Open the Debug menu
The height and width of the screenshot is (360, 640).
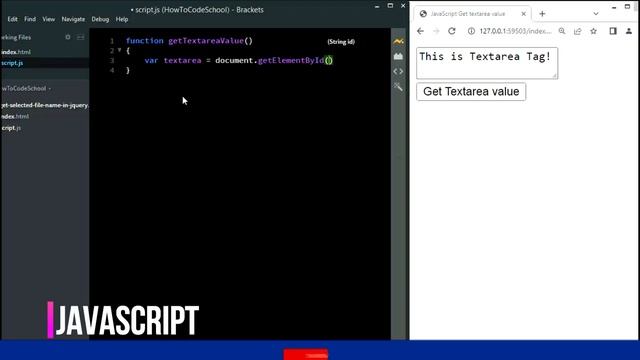pyautogui.click(x=100, y=19)
